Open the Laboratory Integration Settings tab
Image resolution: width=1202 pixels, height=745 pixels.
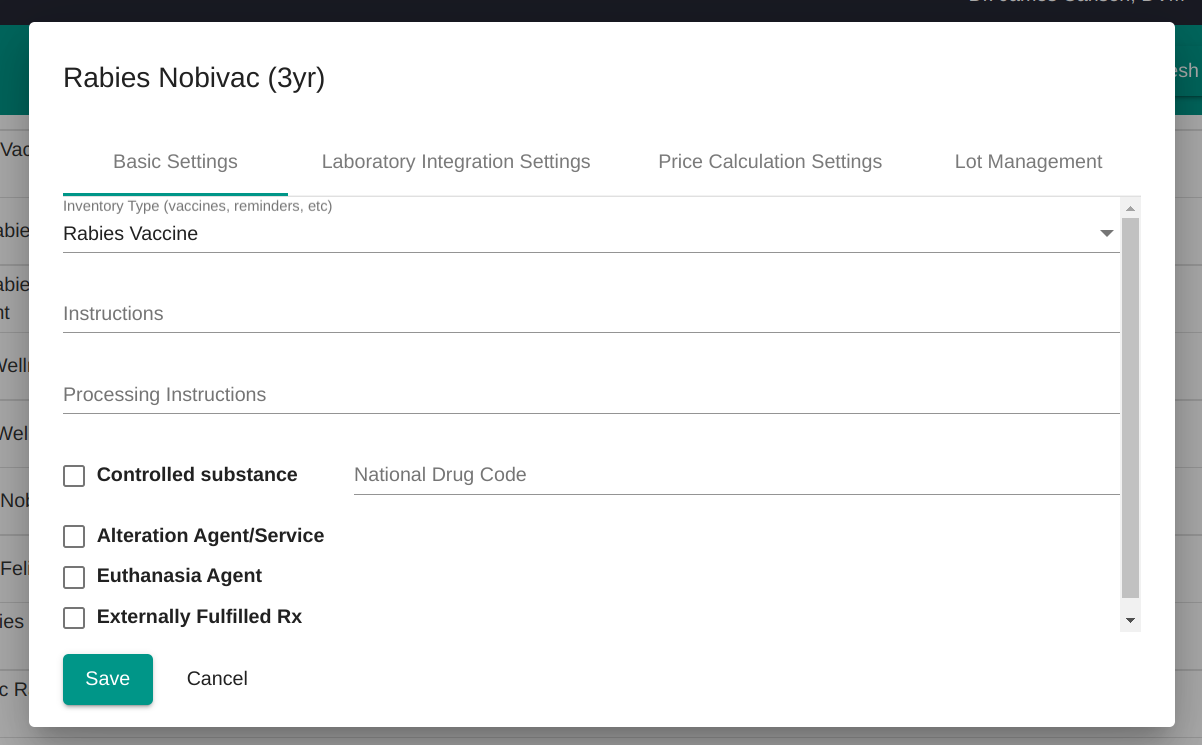pos(456,162)
